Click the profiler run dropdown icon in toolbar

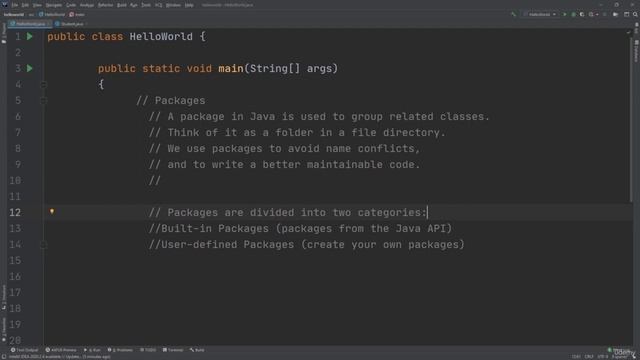pyautogui.click(x=592, y=14)
